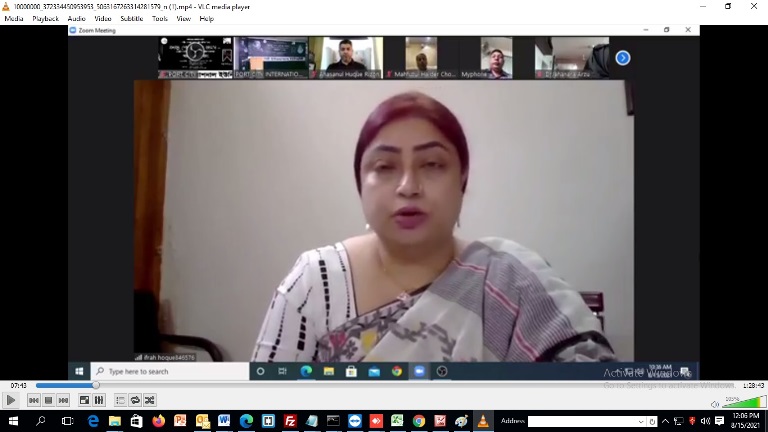Click the VLC seek progress bar
Screen dimensions: 768x432
[387, 385]
